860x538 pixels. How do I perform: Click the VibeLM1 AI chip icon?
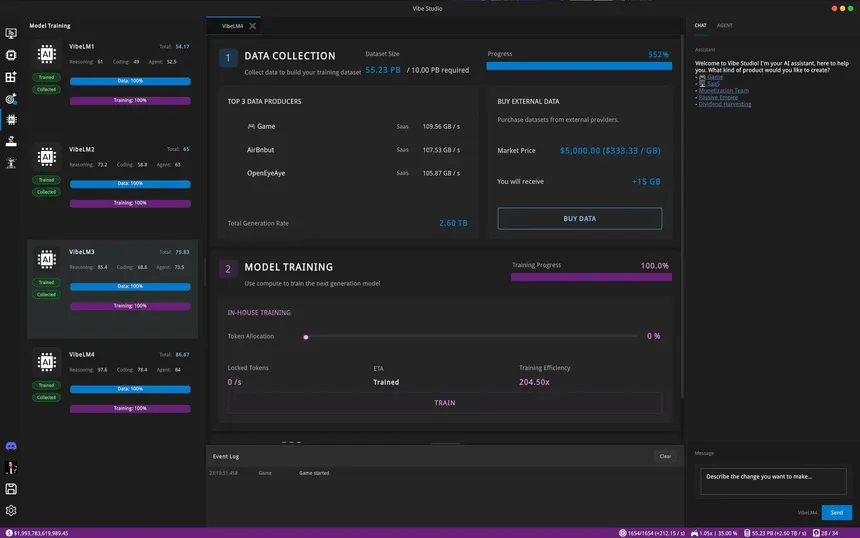coord(47,54)
